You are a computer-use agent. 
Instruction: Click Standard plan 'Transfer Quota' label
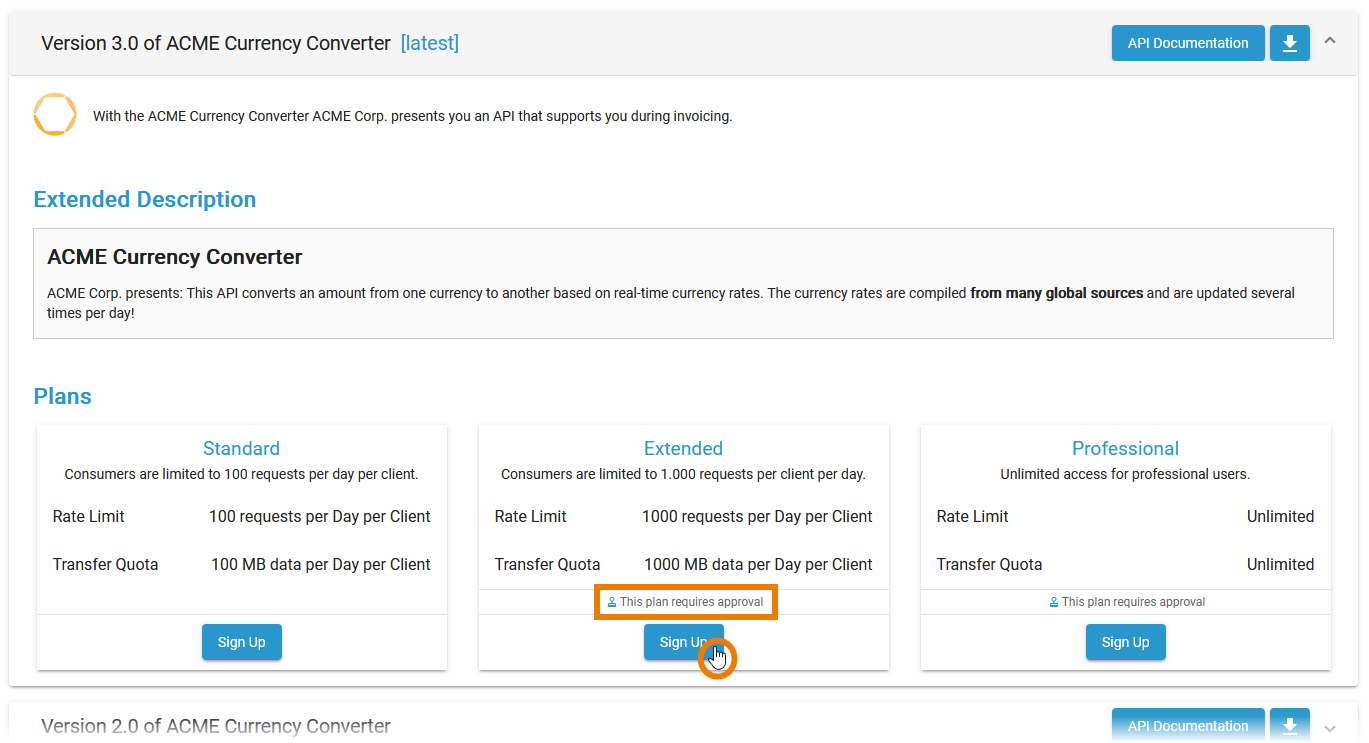pyautogui.click(x=106, y=564)
